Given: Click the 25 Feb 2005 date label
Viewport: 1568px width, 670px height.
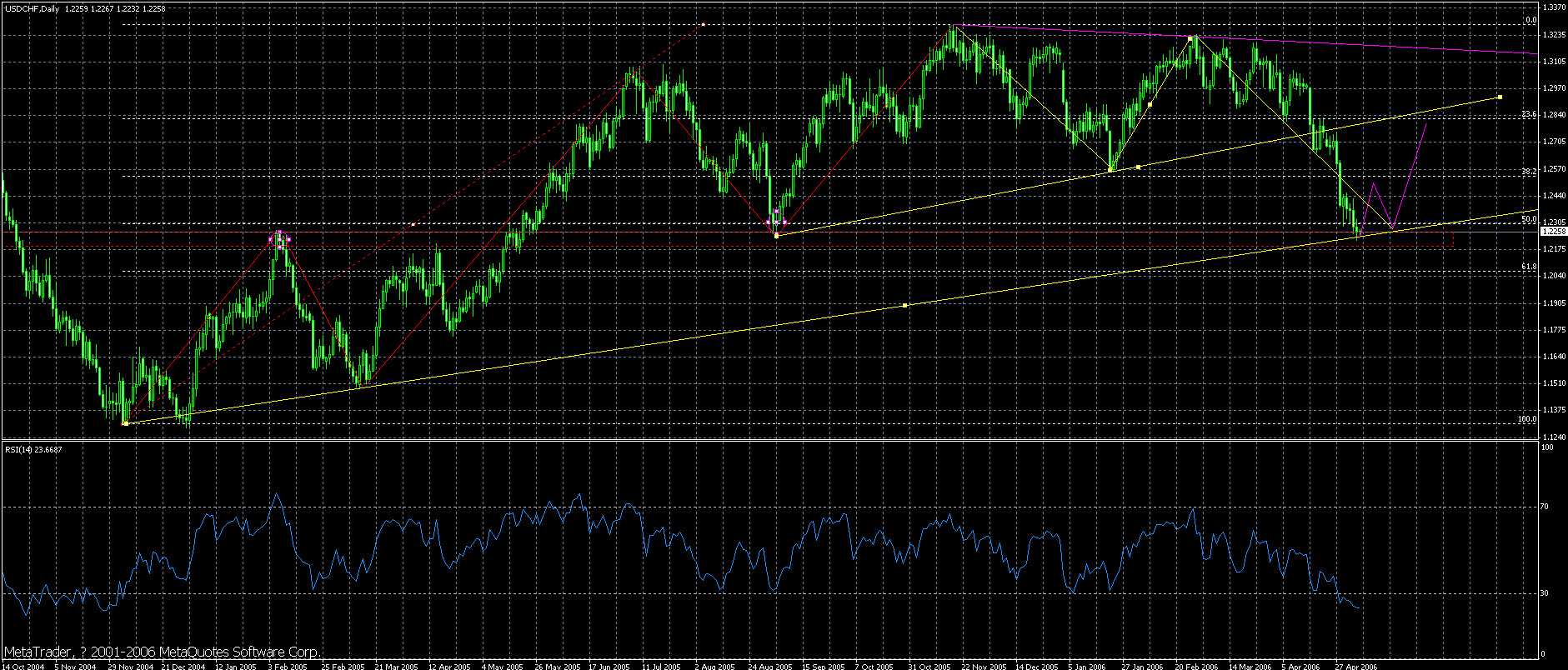Looking at the screenshot, I should 343,666.
